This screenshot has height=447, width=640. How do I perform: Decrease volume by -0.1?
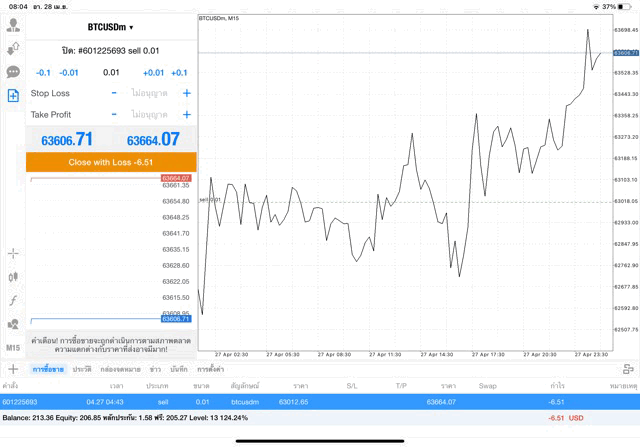coord(43,72)
